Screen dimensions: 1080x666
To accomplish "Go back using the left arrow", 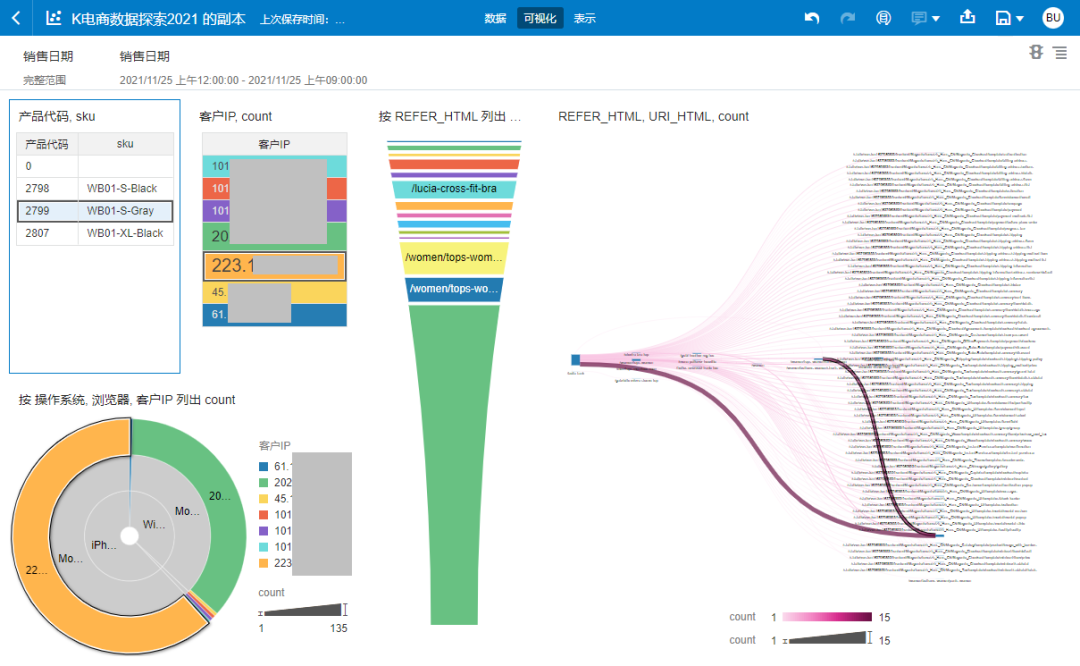I will click(17, 18).
